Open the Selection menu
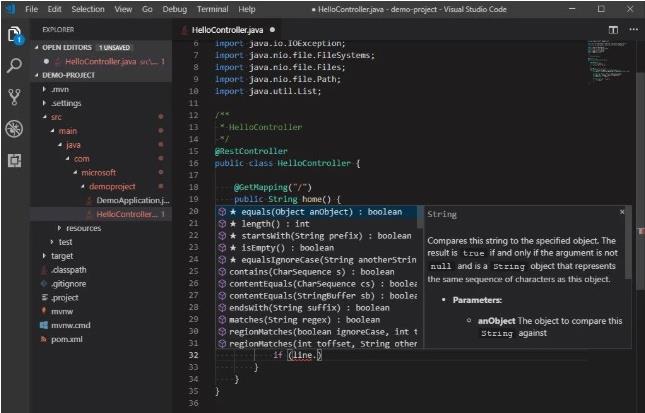 coord(88,8)
